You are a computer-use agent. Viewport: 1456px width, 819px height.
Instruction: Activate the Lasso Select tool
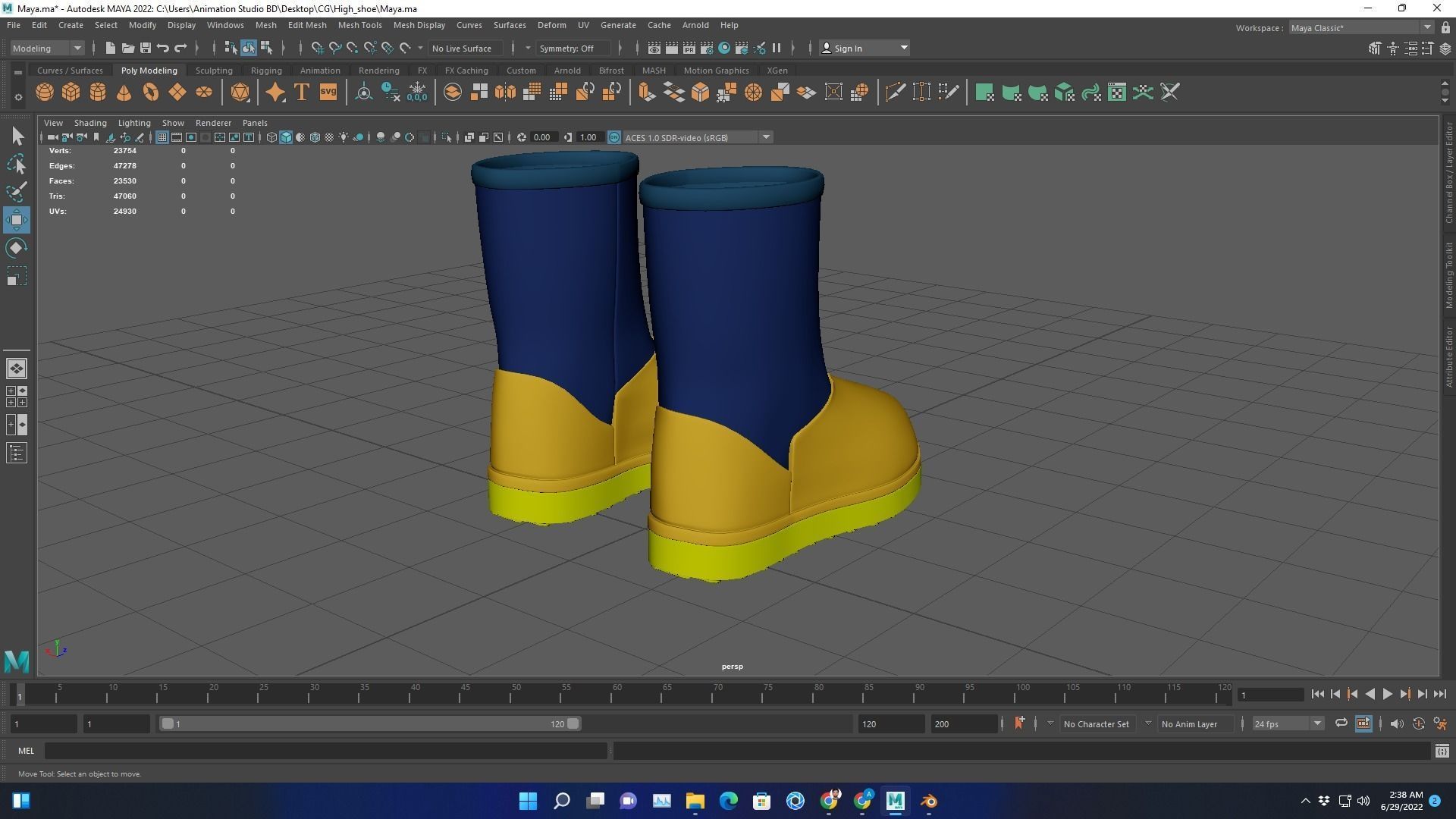(x=17, y=164)
